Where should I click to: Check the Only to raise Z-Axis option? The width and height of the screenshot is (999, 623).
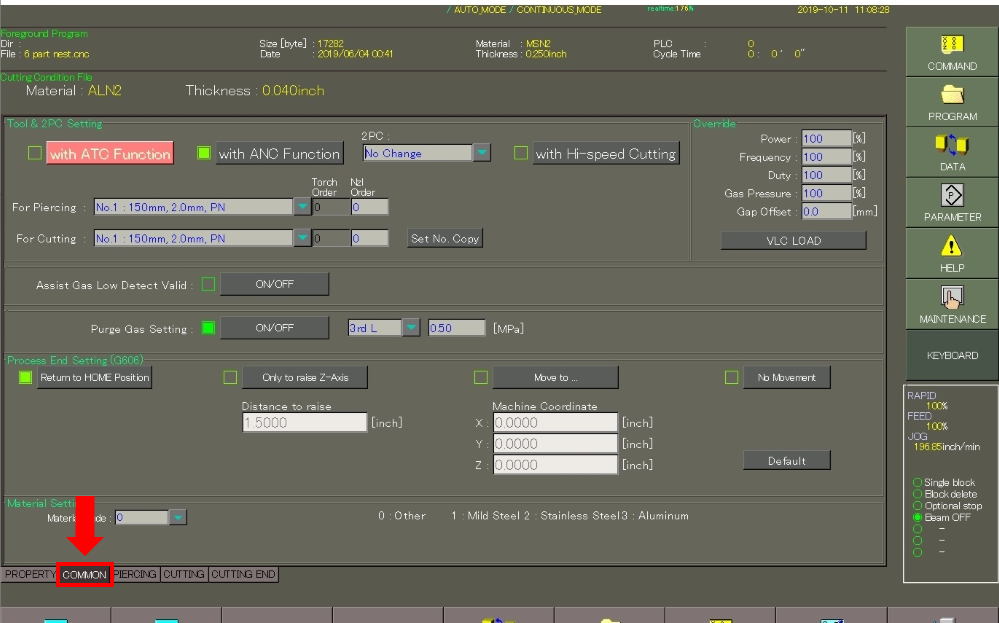(230, 377)
